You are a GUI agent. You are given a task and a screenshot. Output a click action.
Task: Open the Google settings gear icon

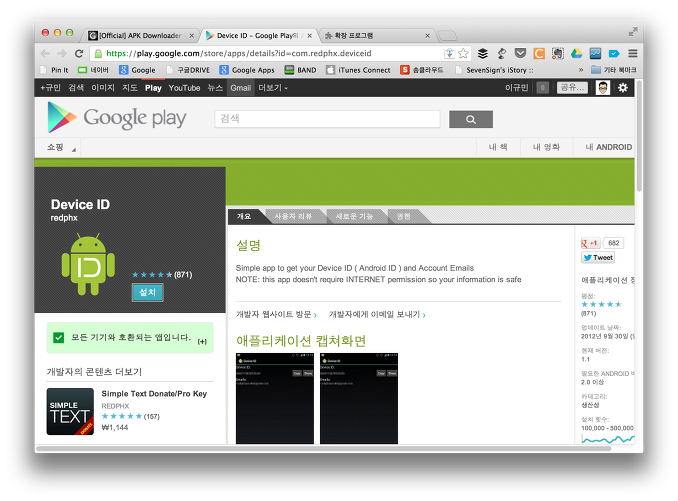click(x=623, y=88)
